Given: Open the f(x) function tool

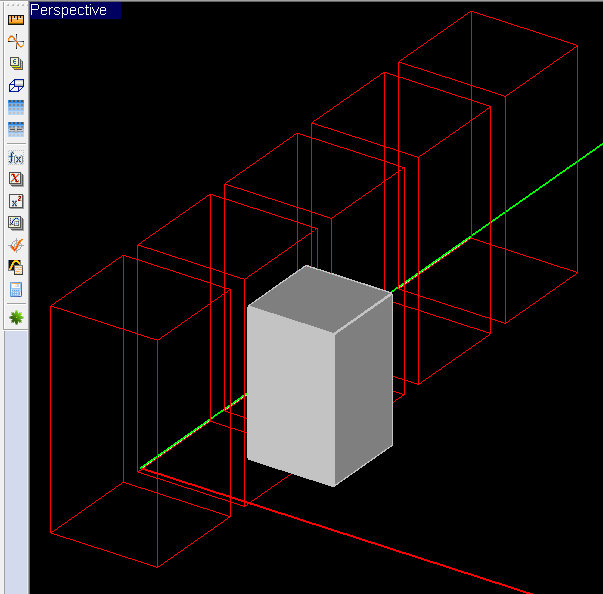Looking at the screenshot, I should click(x=16, y=158).
